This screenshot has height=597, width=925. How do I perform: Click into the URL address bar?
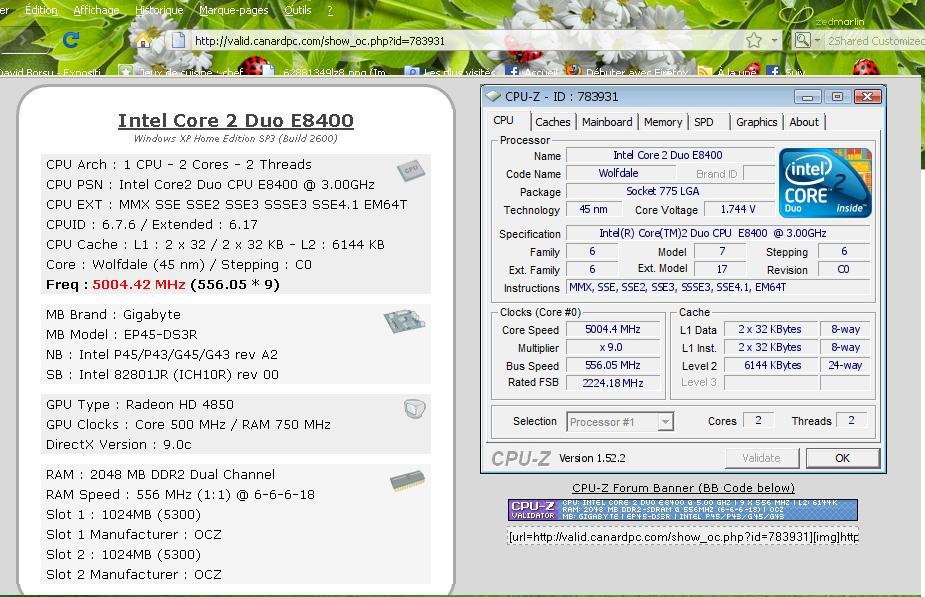tap(454, 41)
